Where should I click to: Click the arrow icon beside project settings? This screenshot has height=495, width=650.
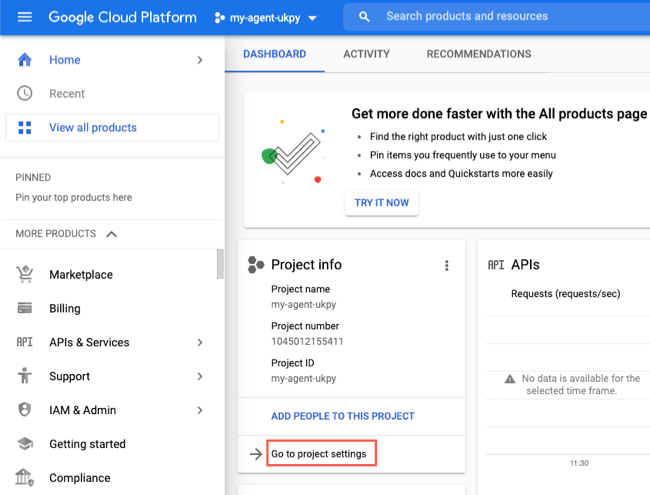[x=256, y=454]
